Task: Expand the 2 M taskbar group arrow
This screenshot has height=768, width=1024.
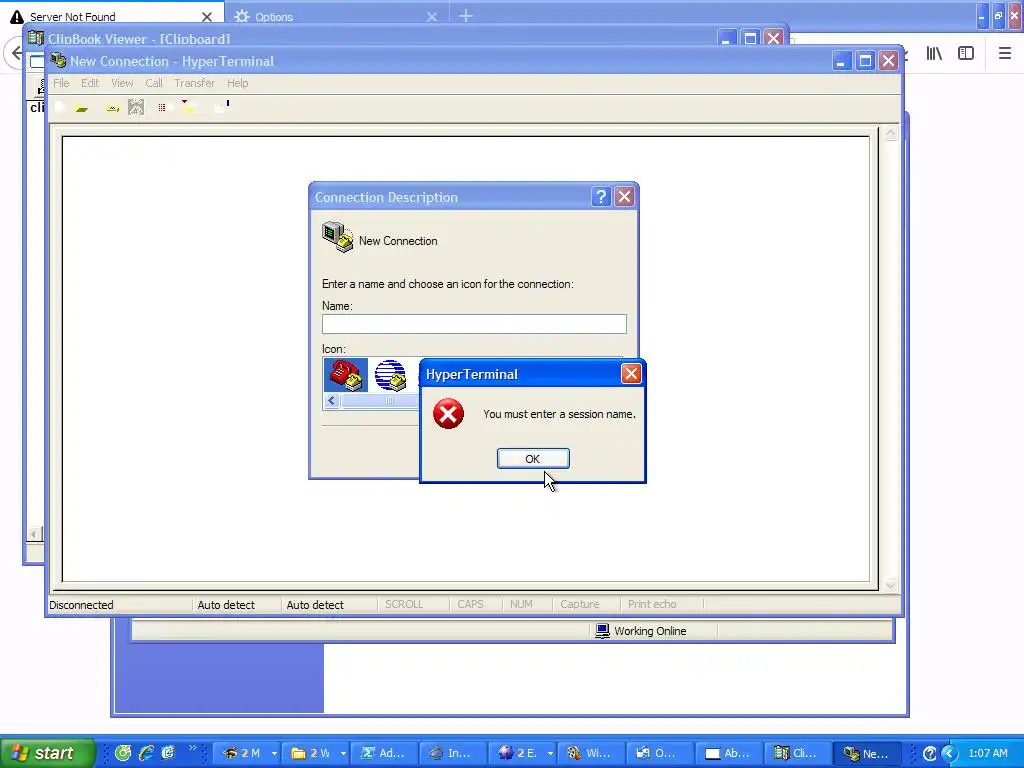Action: 274,754
